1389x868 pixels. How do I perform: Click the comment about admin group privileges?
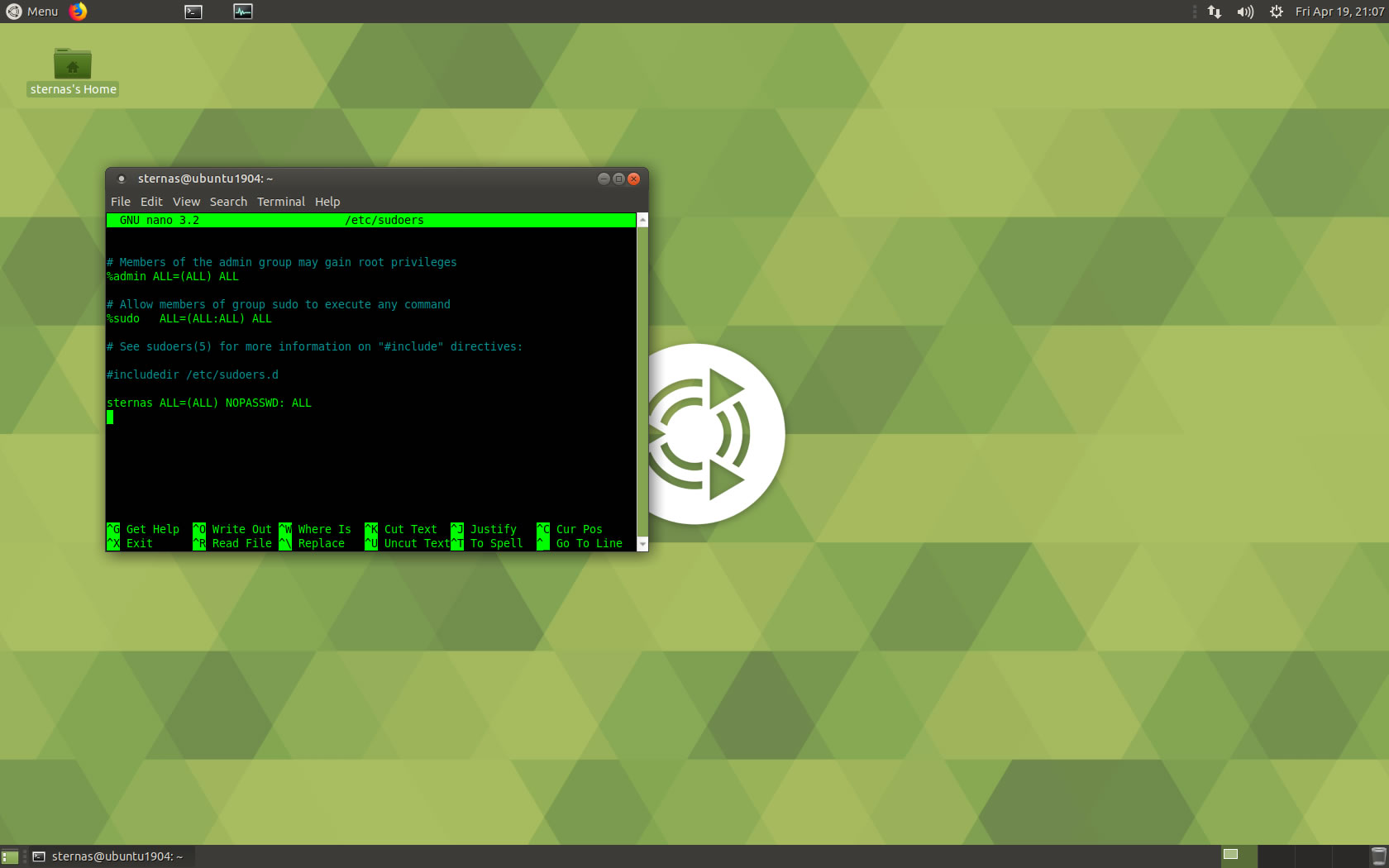click(282, 263)
